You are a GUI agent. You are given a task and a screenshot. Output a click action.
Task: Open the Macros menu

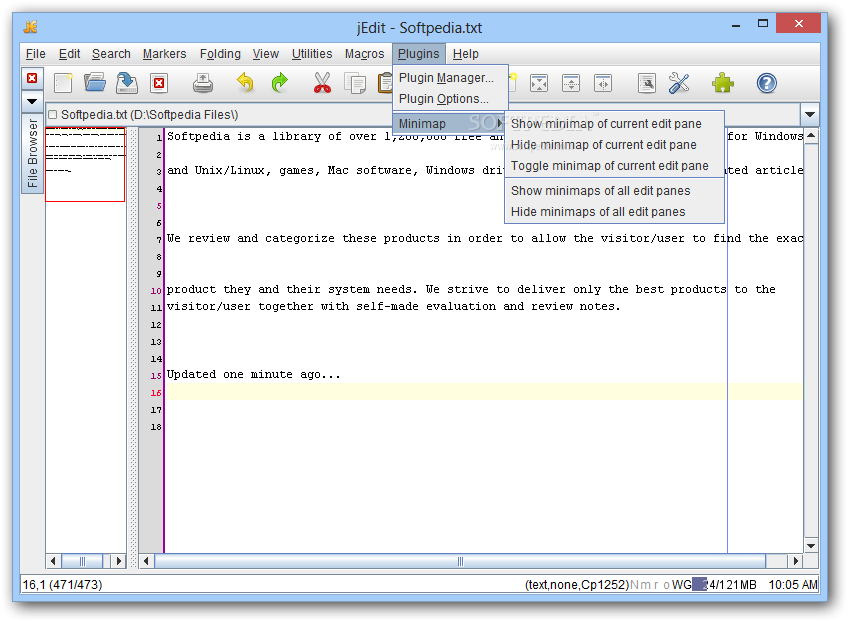(365, 54)
